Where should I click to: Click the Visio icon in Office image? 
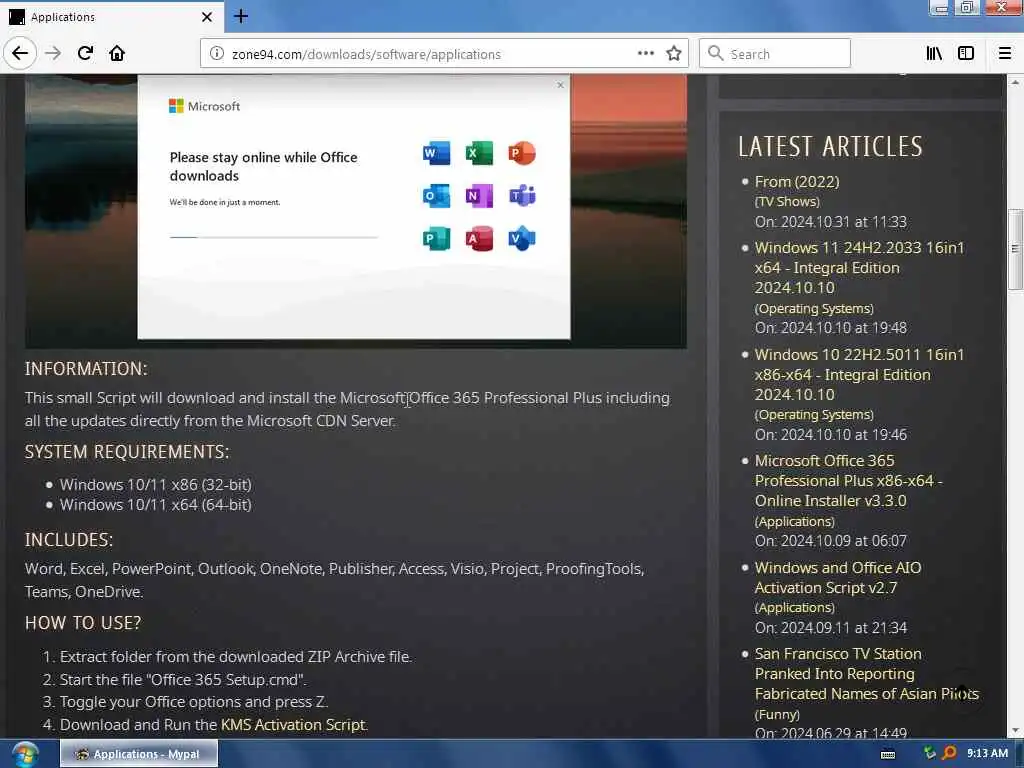pos(522,238)
